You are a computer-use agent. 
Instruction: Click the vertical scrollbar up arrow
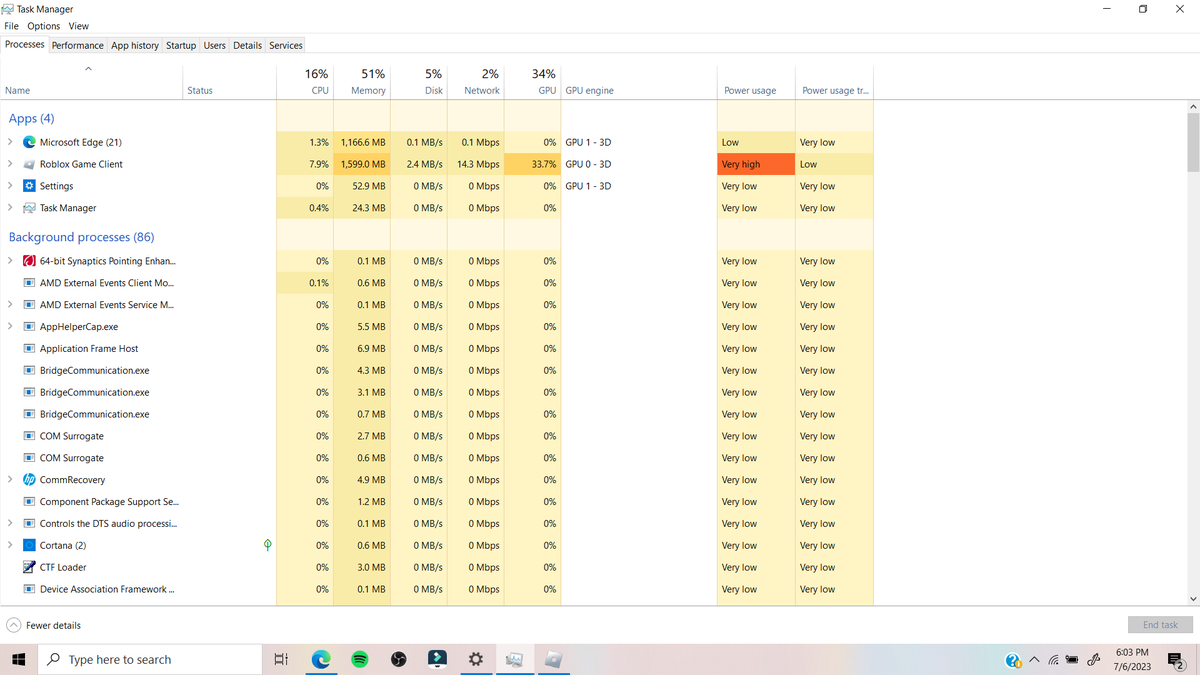coord(1193,106)
